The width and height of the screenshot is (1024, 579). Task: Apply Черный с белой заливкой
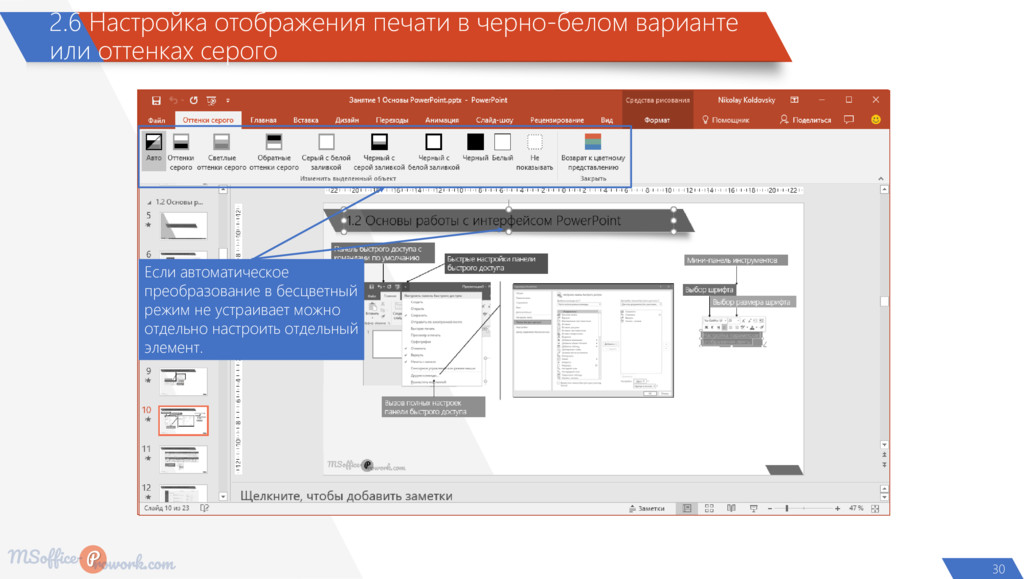434,152
